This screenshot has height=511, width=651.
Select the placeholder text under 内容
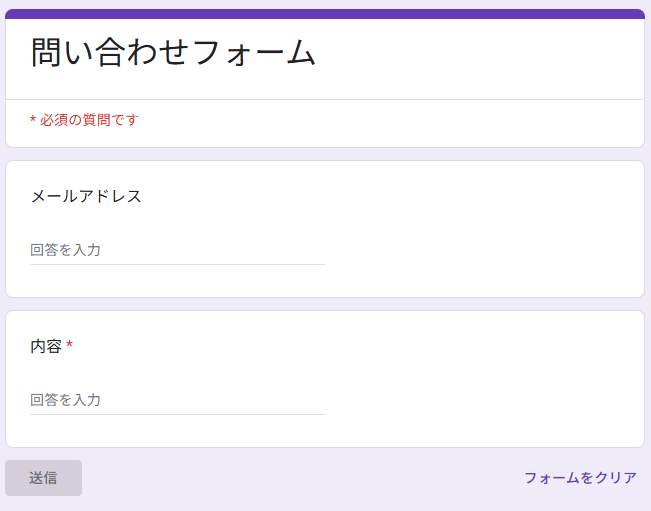coord(66,400)
